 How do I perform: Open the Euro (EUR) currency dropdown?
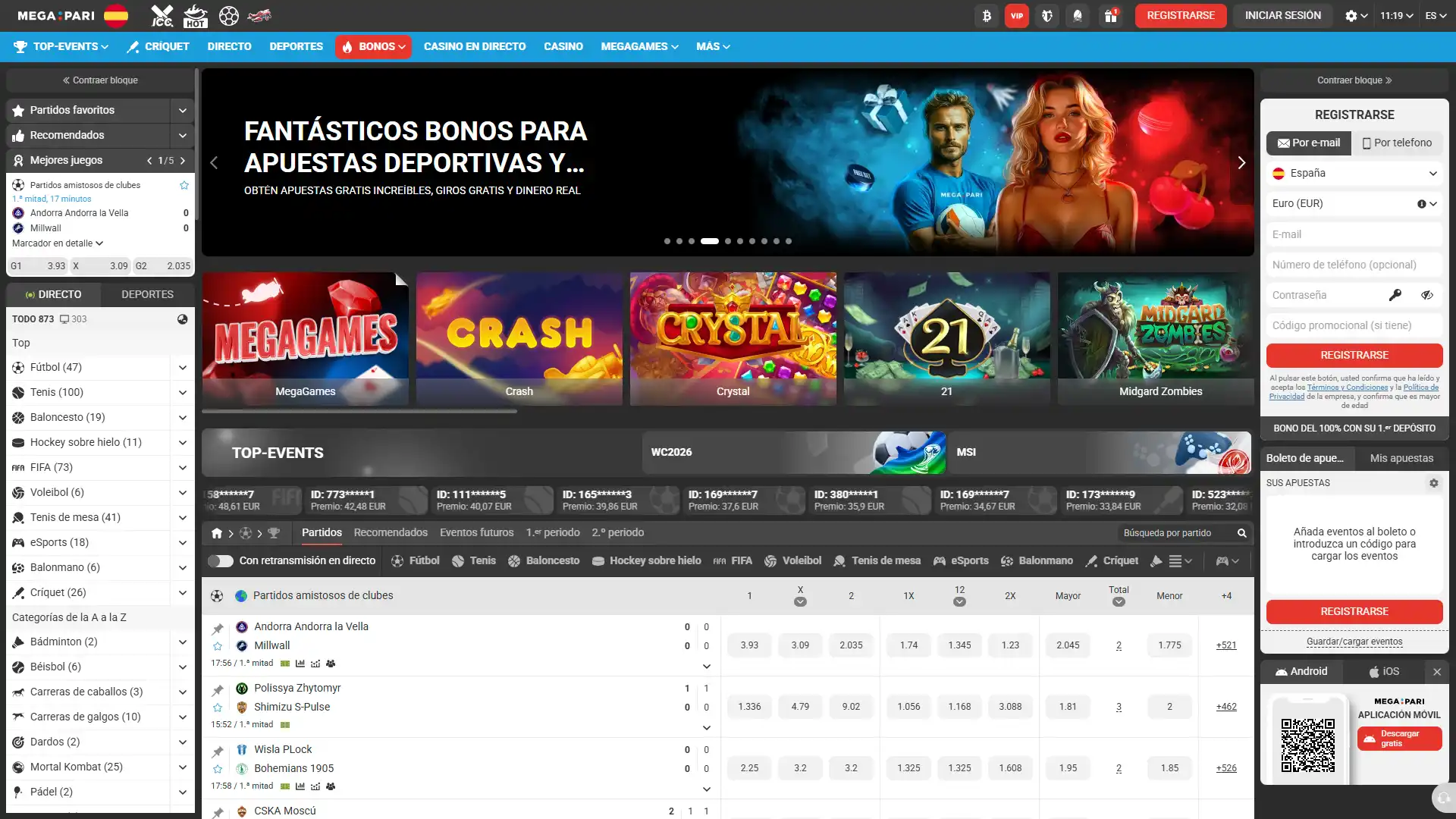(1354, 204)
